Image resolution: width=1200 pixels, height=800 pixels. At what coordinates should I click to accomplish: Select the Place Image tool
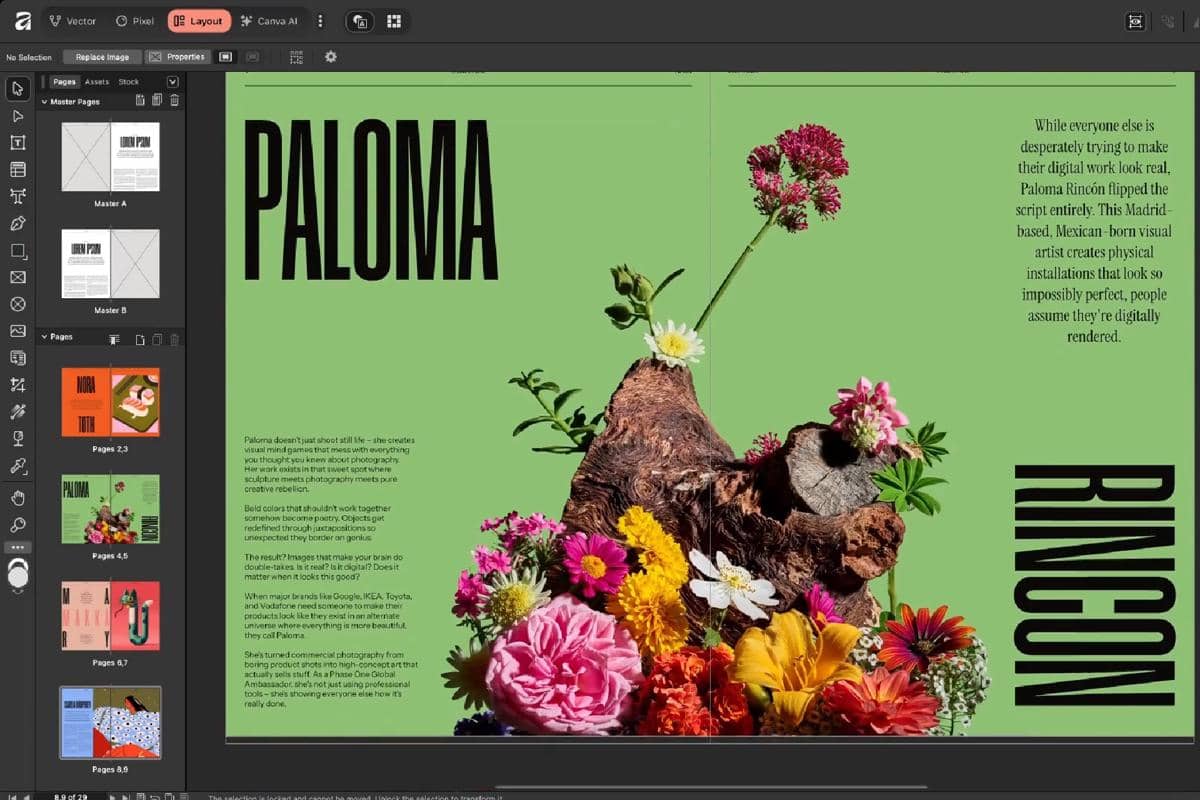point(18,331)
